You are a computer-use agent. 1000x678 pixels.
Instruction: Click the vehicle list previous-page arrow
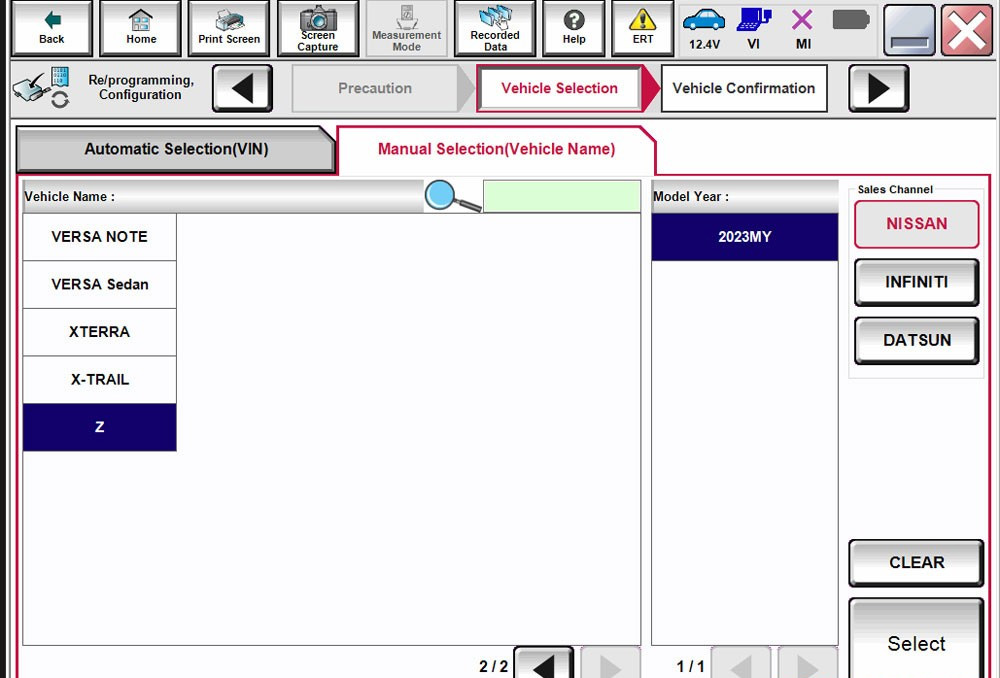click(545, 663)
